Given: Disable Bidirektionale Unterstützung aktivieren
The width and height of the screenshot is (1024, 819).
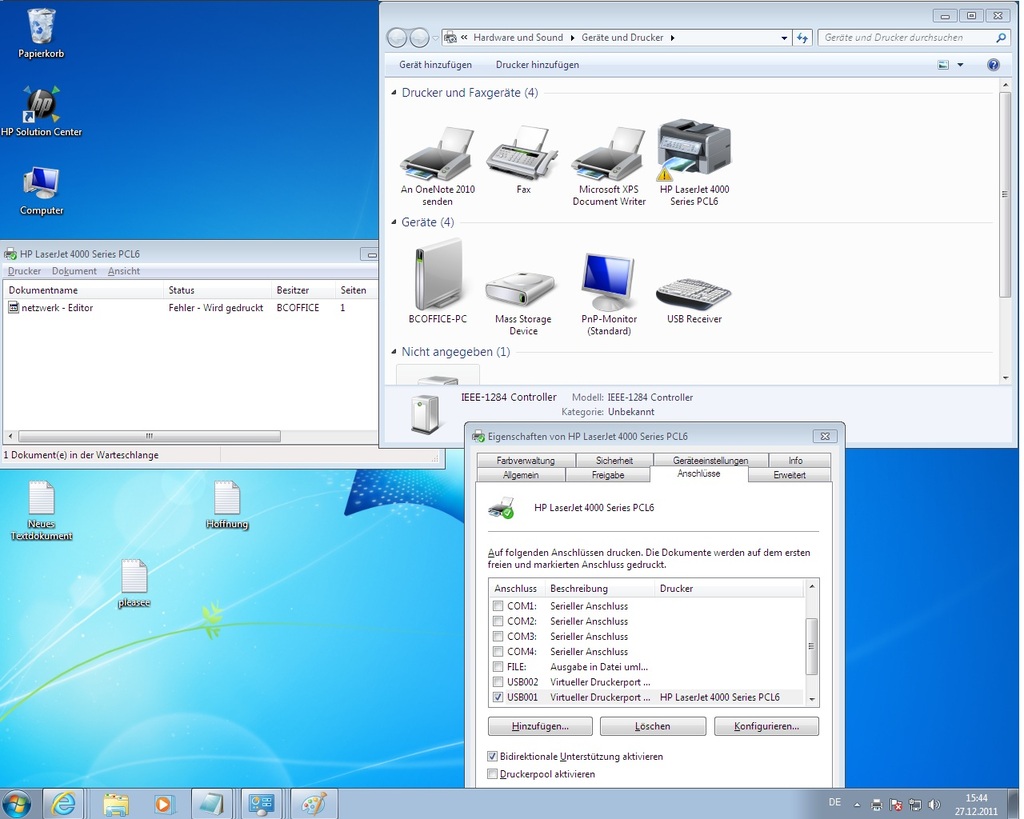Looking at the screenshot, I should pos(492,756).
